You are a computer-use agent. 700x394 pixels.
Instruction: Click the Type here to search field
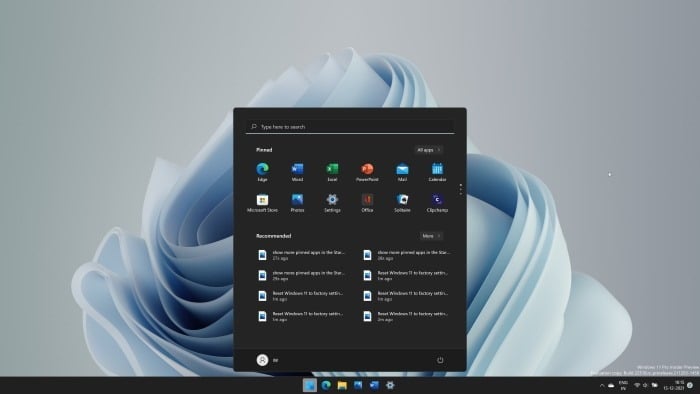(x=350, y=127)
